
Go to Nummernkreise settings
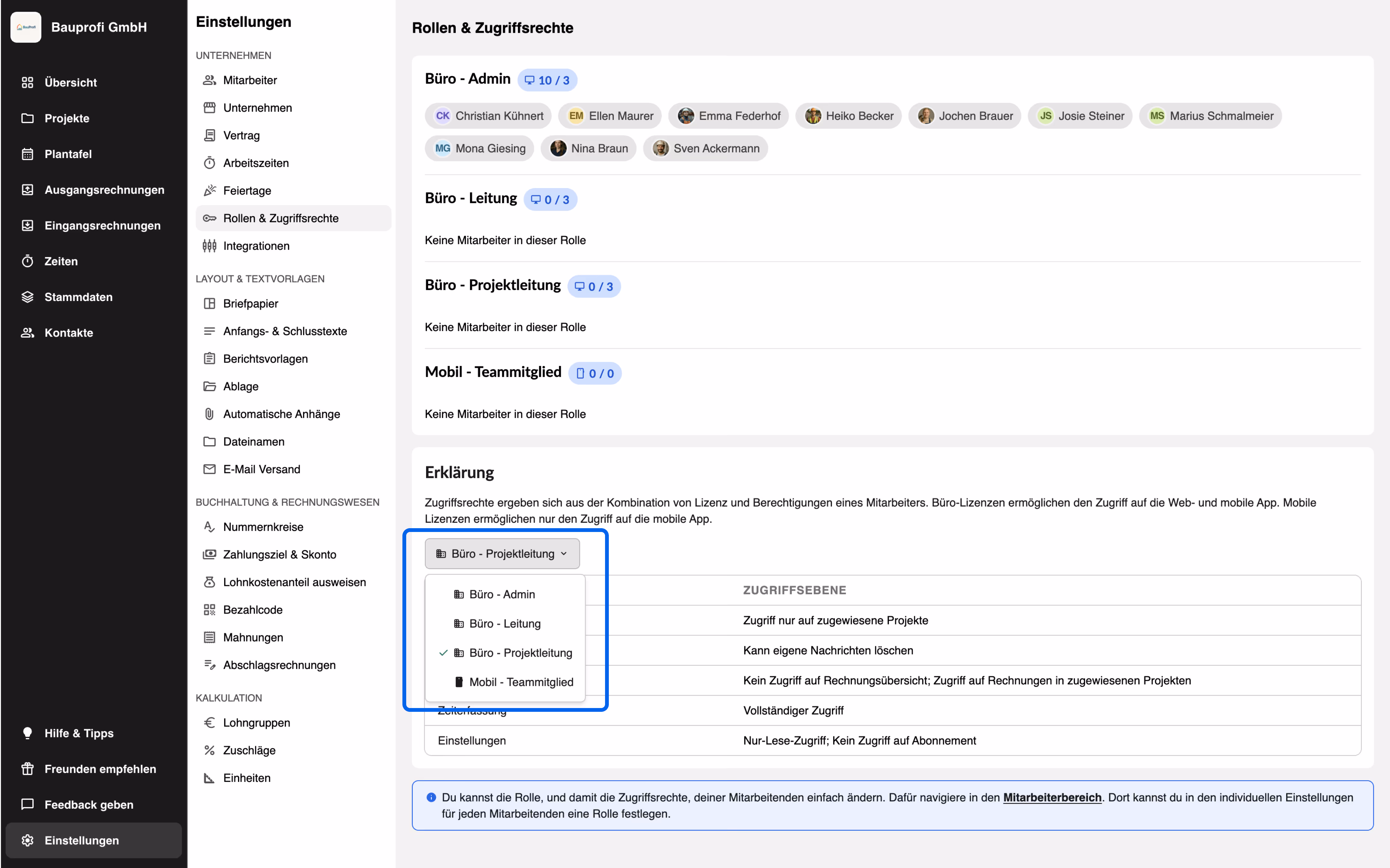coord(263,527)
